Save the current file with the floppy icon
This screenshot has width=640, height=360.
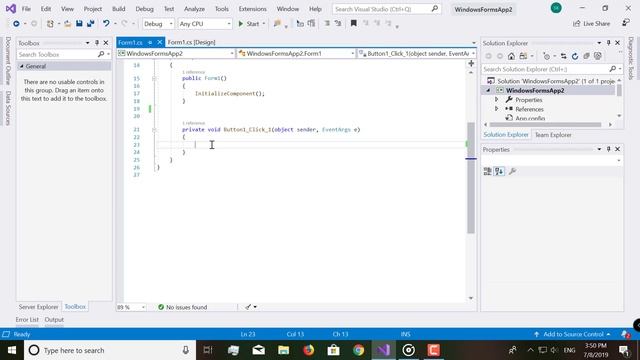coord(79,24)
